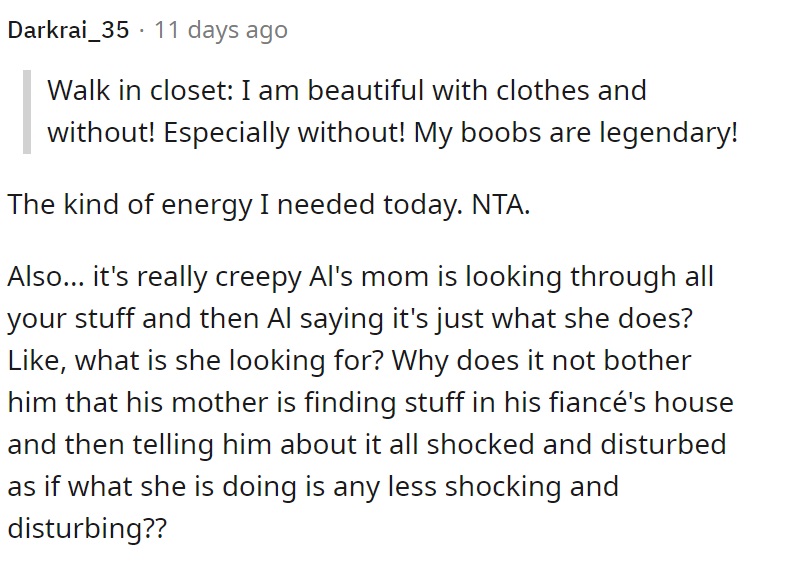Click the line 'and then telling him about it'
The height and width of the screenshot is (563, 812).
tap(367, 444)
